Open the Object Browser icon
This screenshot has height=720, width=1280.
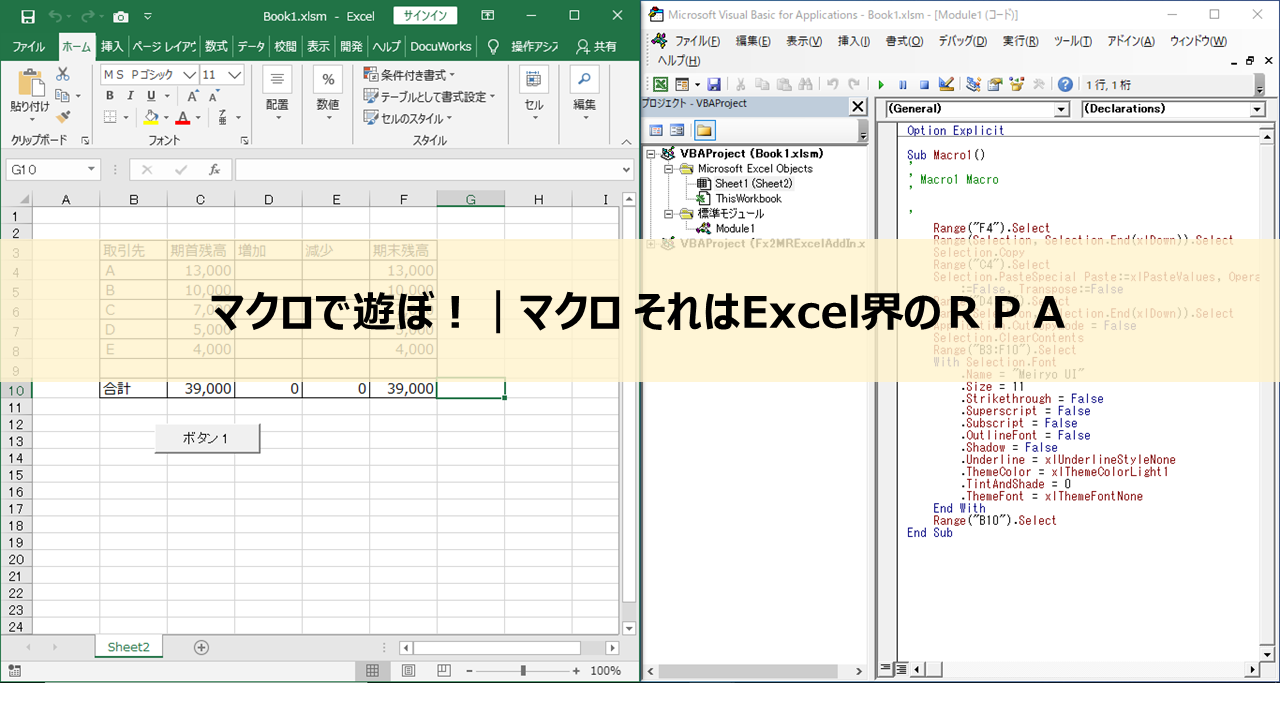tap(1016, 84)
